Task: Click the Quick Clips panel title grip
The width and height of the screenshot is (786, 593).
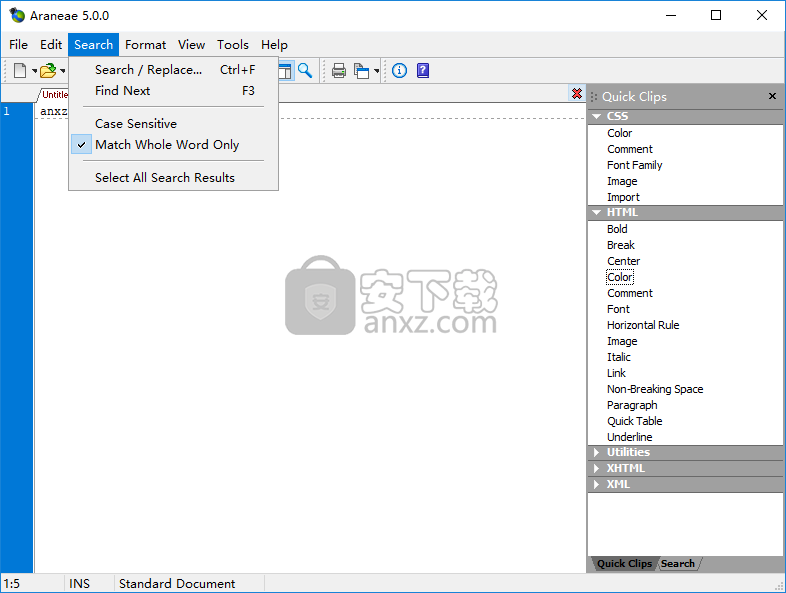Action: 594,97
